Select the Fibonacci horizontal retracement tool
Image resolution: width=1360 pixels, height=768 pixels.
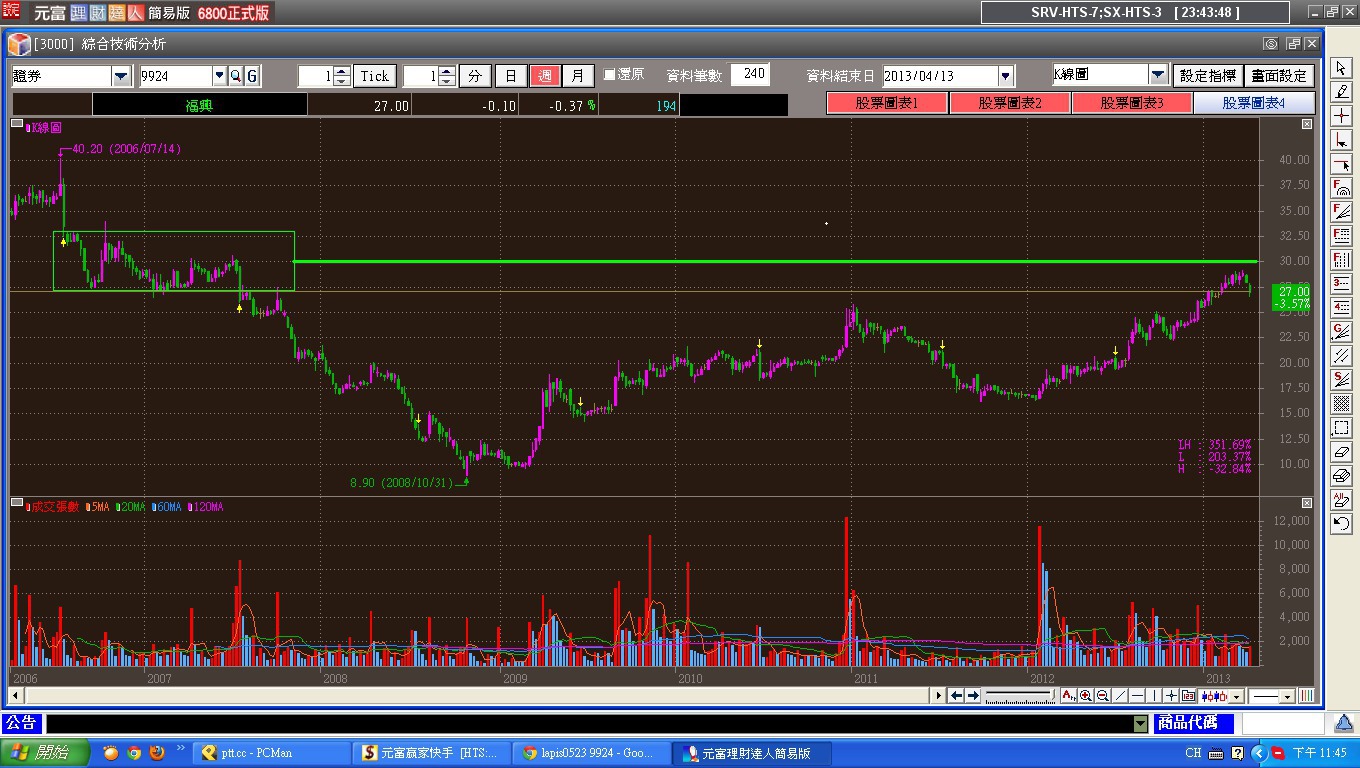pyautogui.click(x=1341, y=236)
